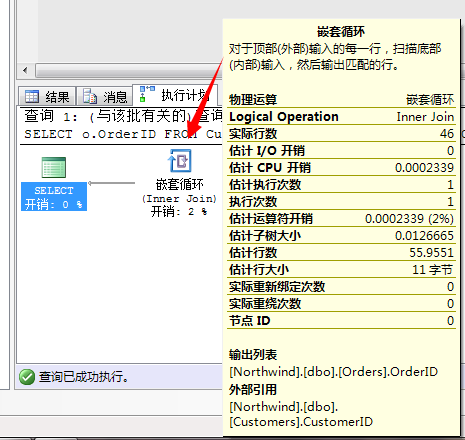Viewport: 465px width, 440px height.
Task: Click the 估计行数 value 55.9551
Action: click(432, 253)
